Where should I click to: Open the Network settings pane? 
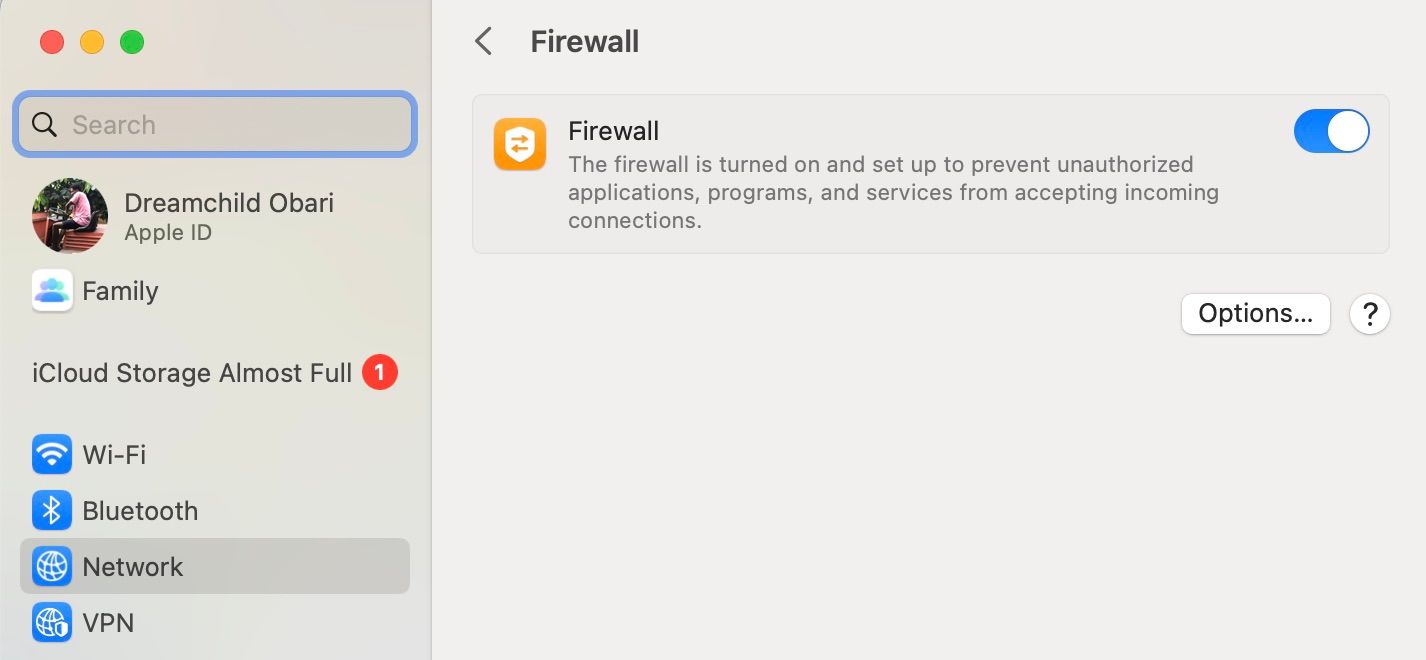[x=133, y=567]
